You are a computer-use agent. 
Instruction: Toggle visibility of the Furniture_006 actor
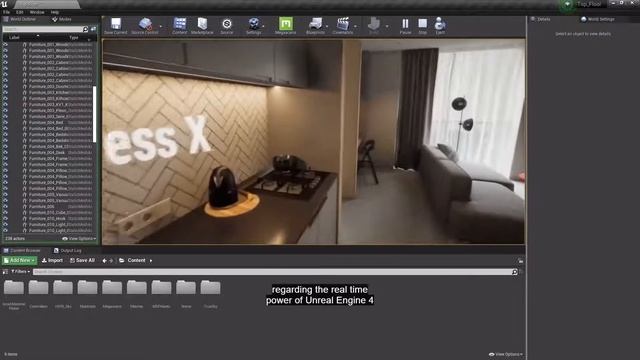click(x=5, y=207)
